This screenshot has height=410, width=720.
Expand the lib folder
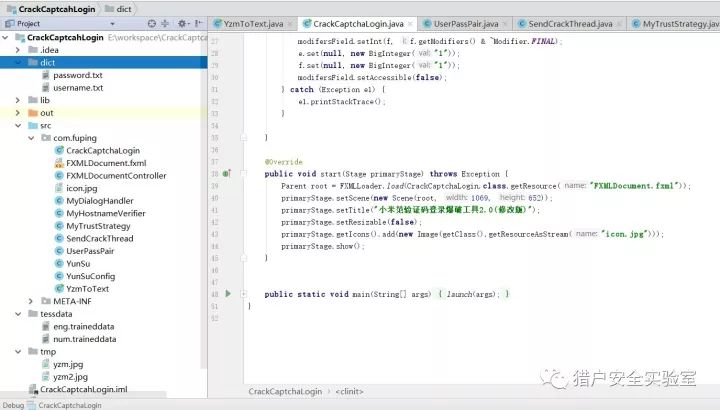point(19,100)
